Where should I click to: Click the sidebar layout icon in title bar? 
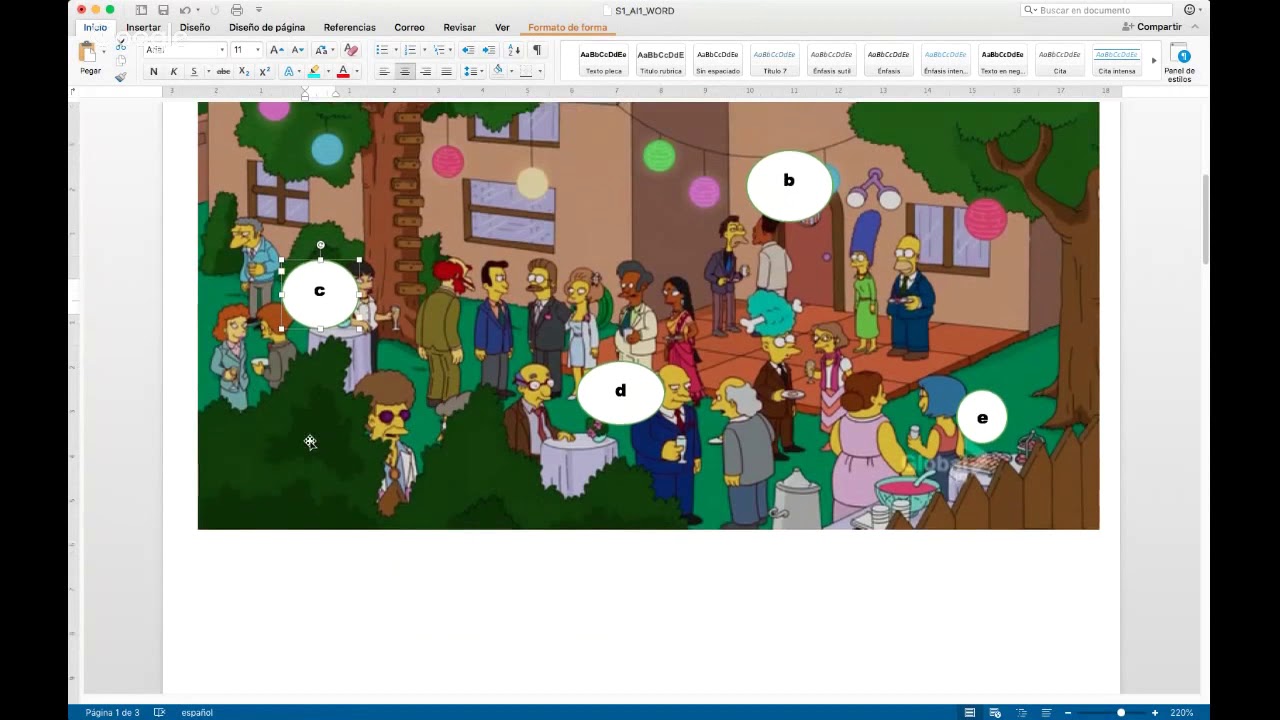[142, 10]
